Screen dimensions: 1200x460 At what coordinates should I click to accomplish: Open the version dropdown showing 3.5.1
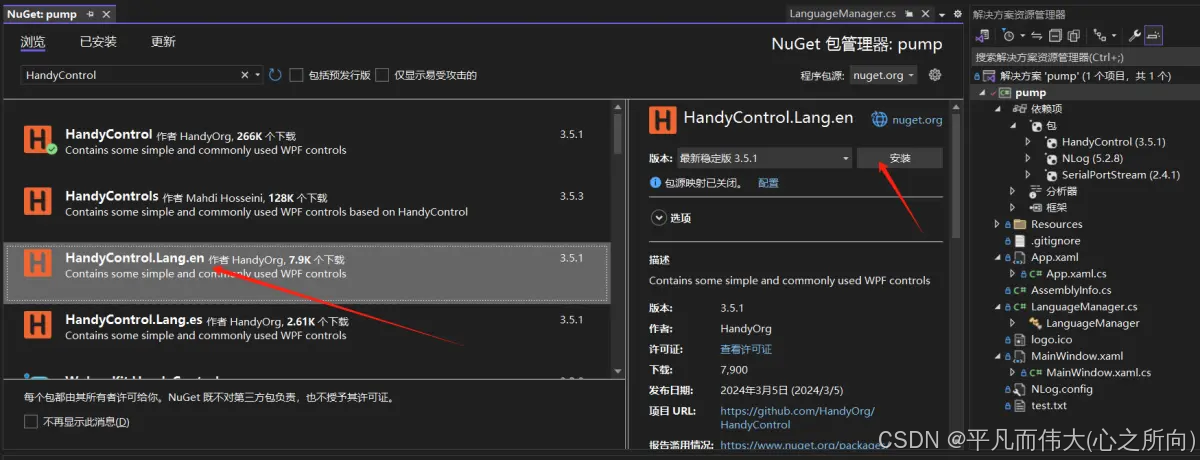pyautogui.click(x=763, y=158)
